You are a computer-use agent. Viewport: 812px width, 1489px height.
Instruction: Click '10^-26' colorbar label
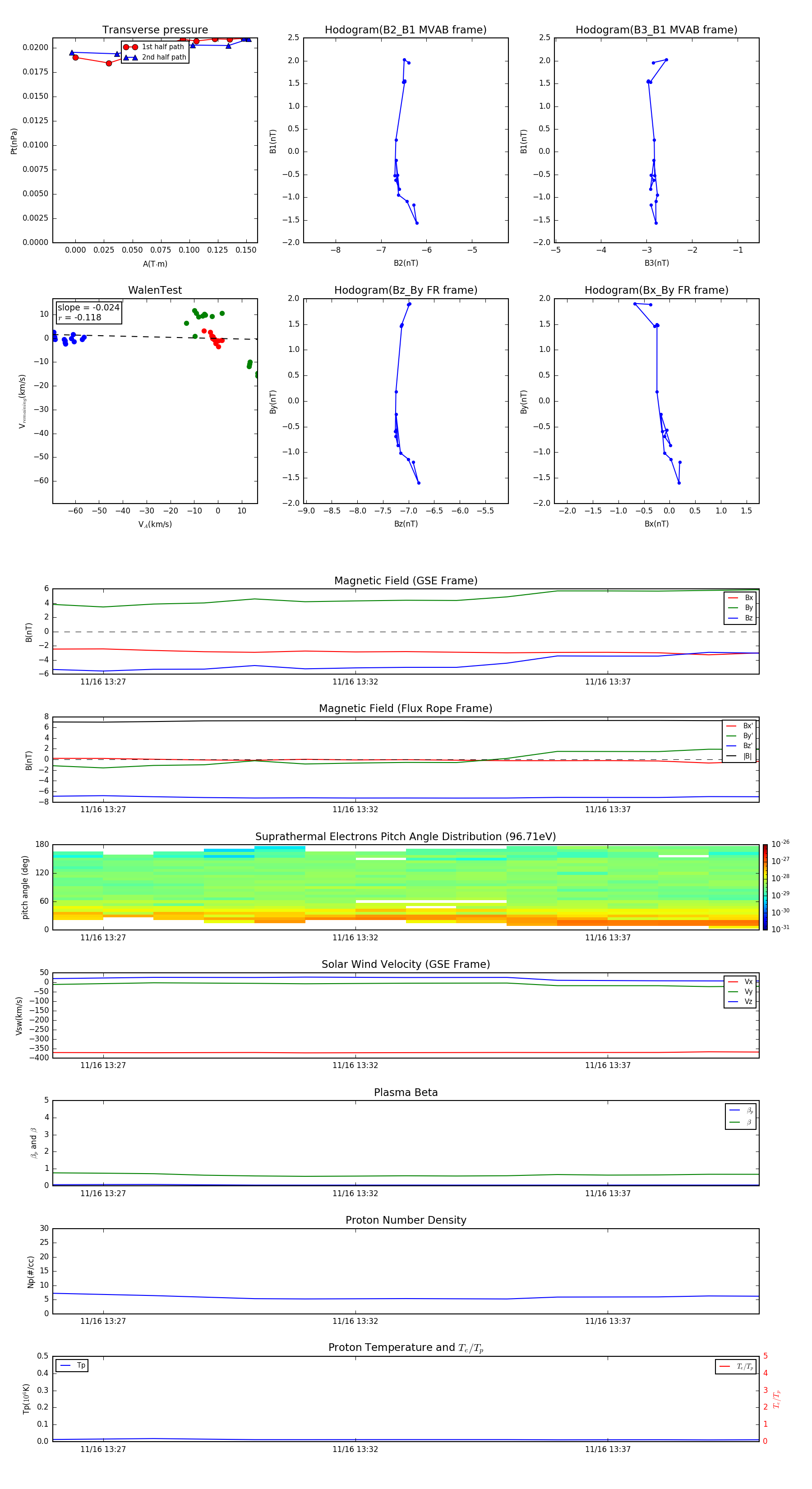click(780, 844)
